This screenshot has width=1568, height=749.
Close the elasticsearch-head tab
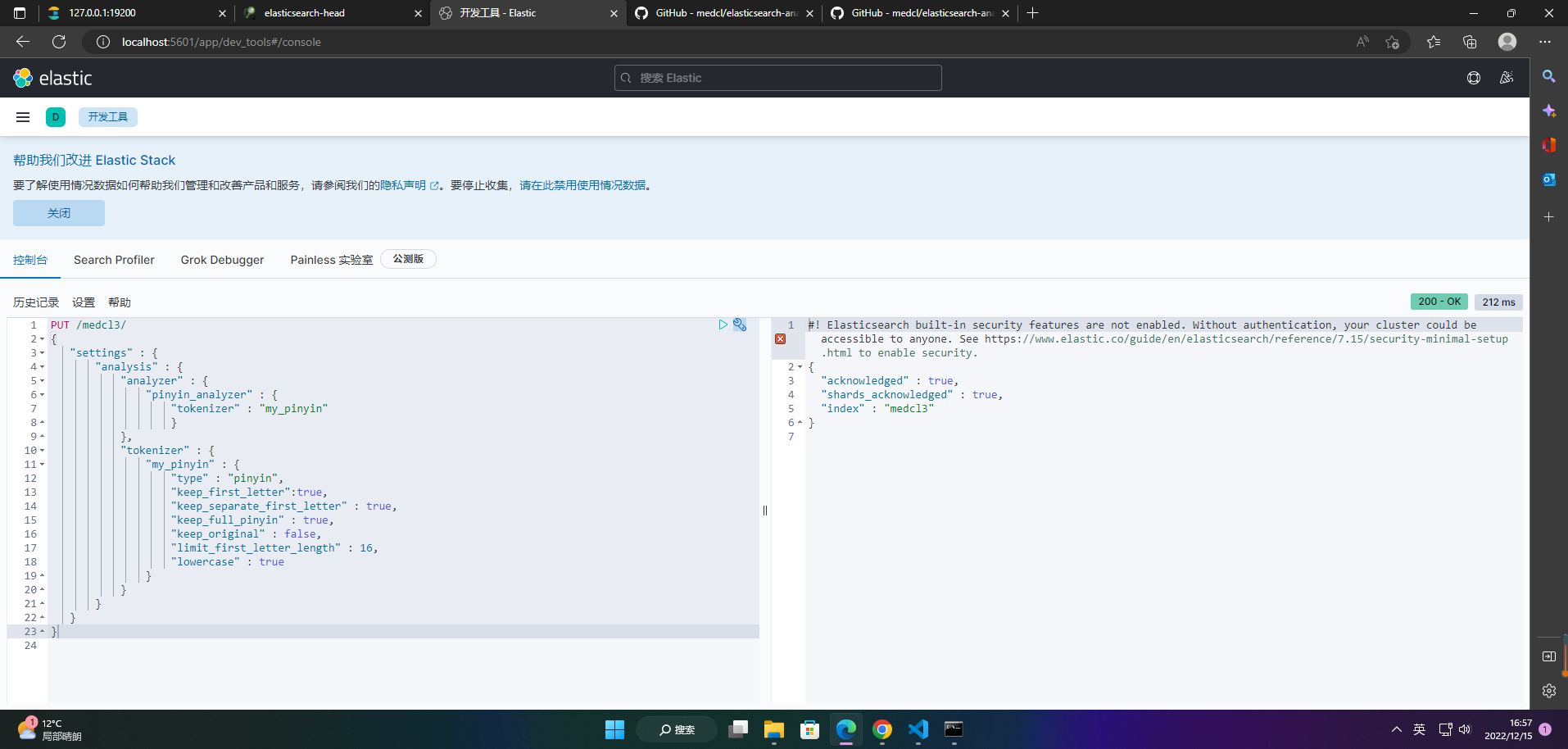pos(418,13)
